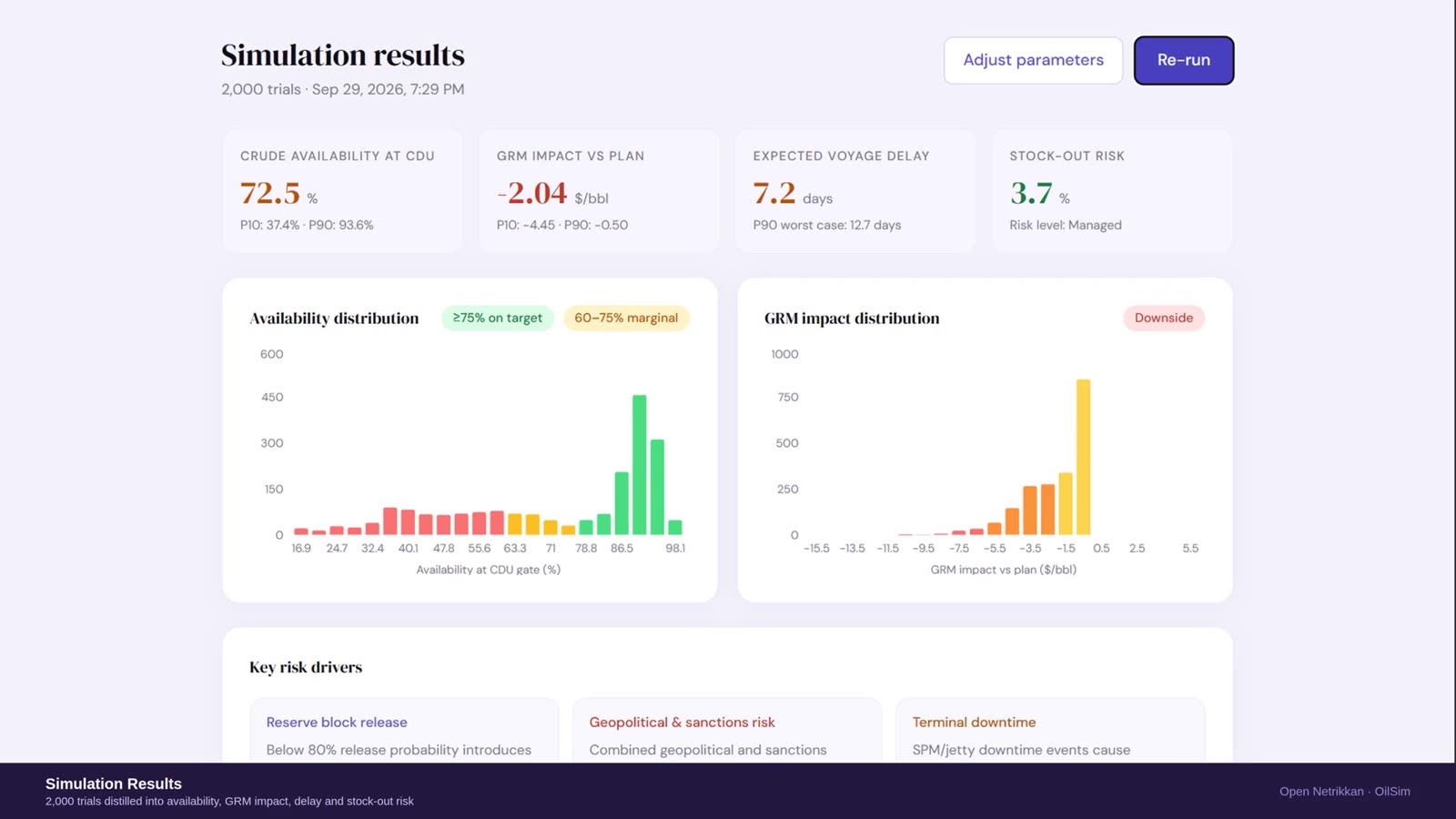This screenshot has height=819, width=1456.
Task: Click the Downside badge on GRM chart
Action: (x=1164, y=318)
